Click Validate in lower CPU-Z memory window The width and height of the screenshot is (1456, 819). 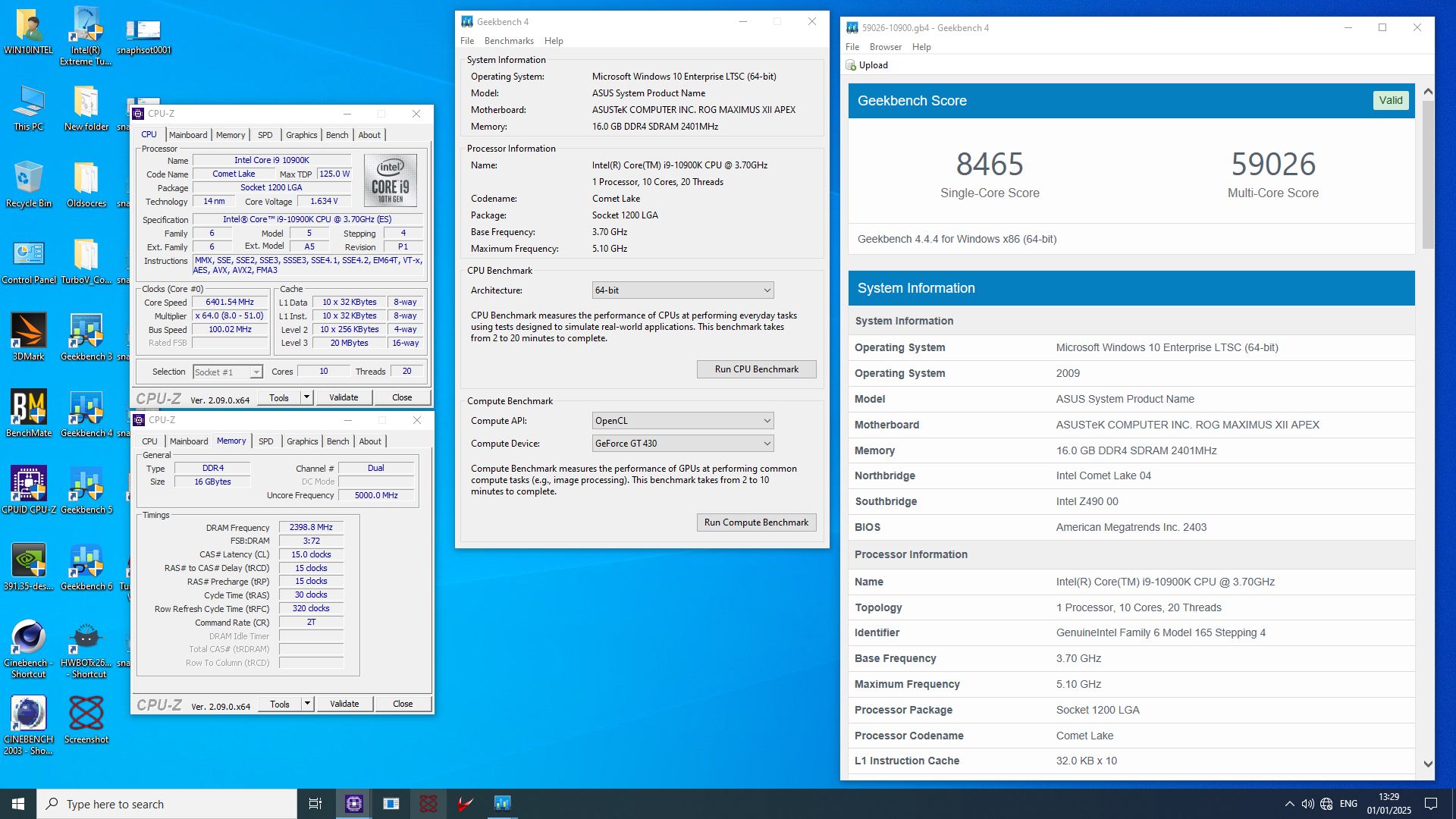(344, 704)
